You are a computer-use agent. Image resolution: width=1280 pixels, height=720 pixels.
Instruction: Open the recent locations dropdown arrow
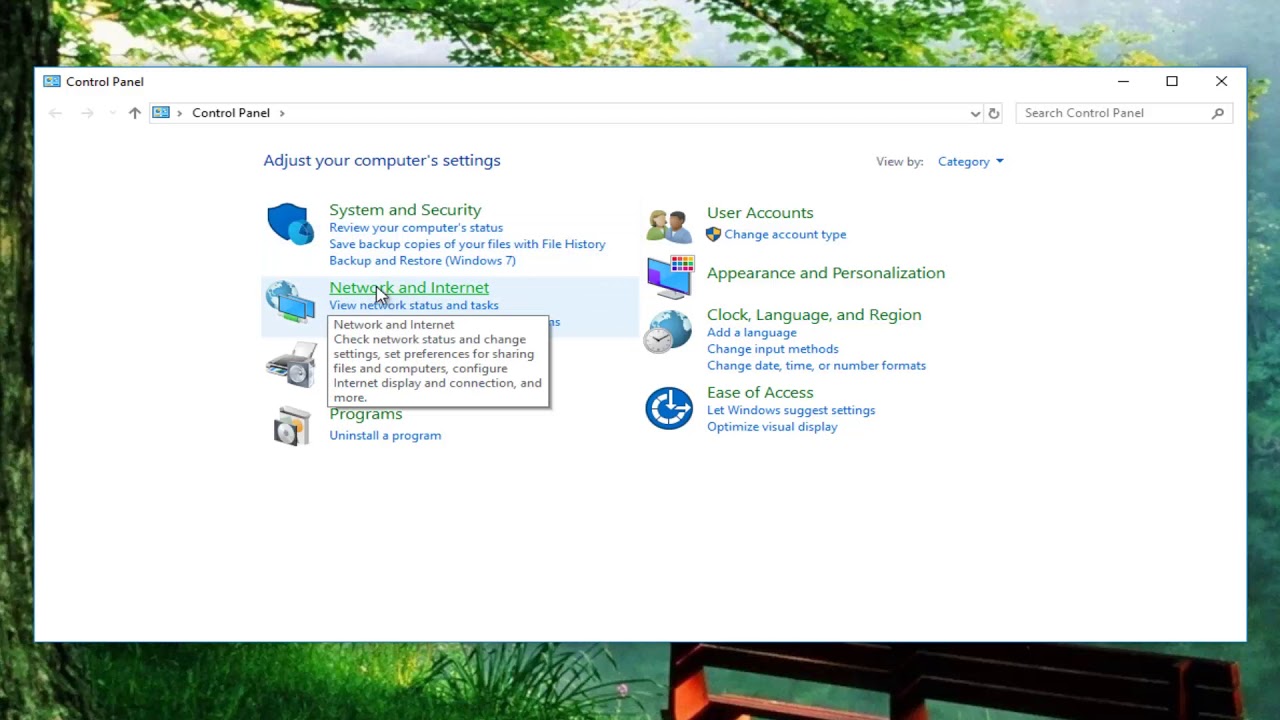point(112,113)
